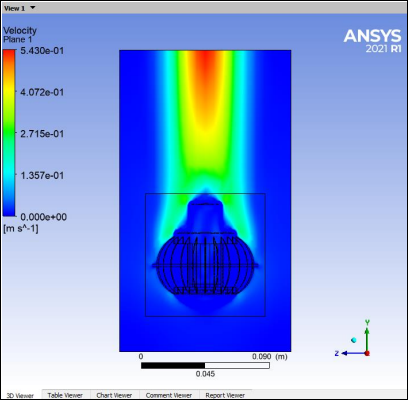Open the Table Viewer tab
Viewport: 408px width, 400px height.
(65, 395)
